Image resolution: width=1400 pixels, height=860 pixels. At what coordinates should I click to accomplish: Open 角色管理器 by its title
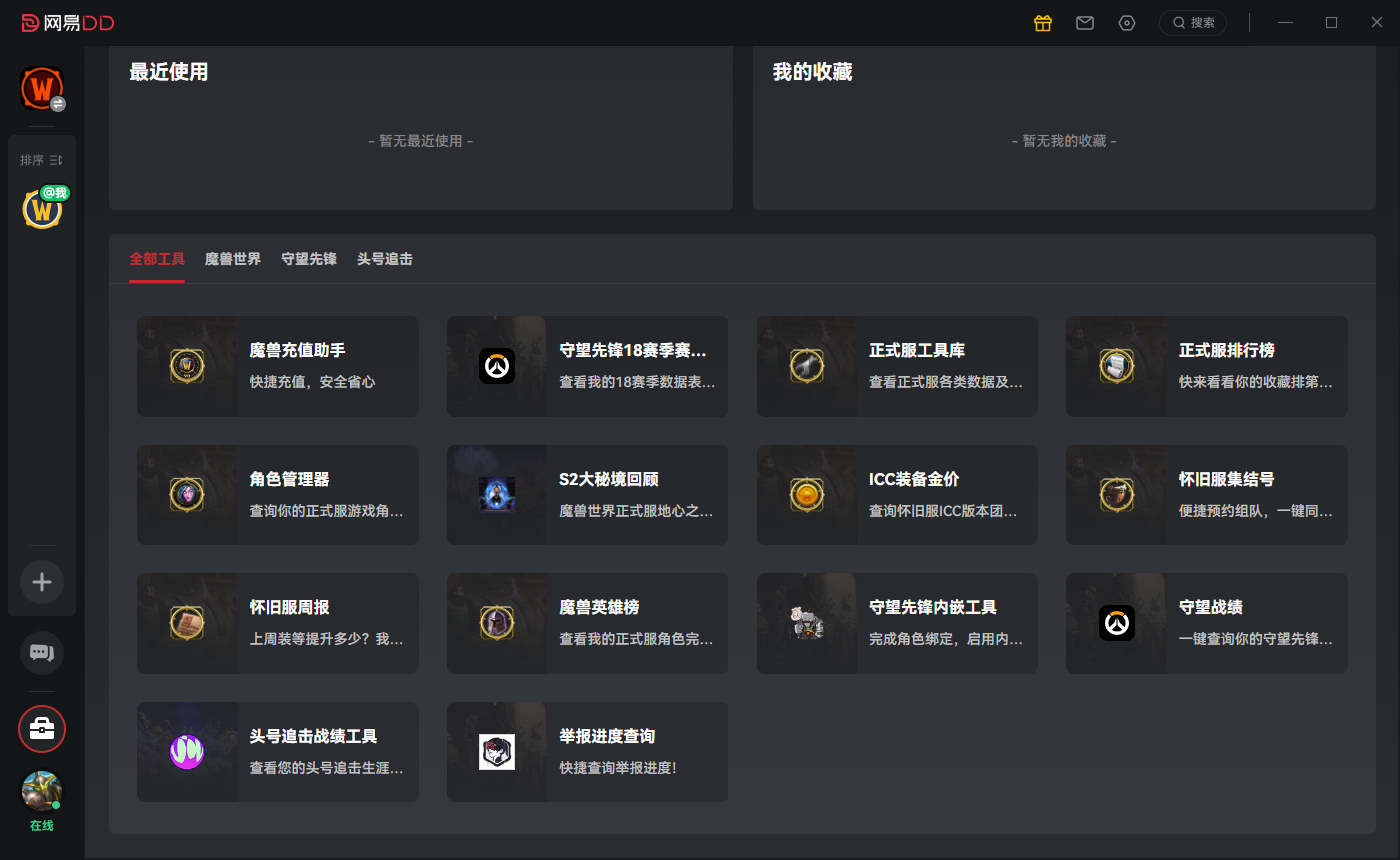tap(289, 479)
